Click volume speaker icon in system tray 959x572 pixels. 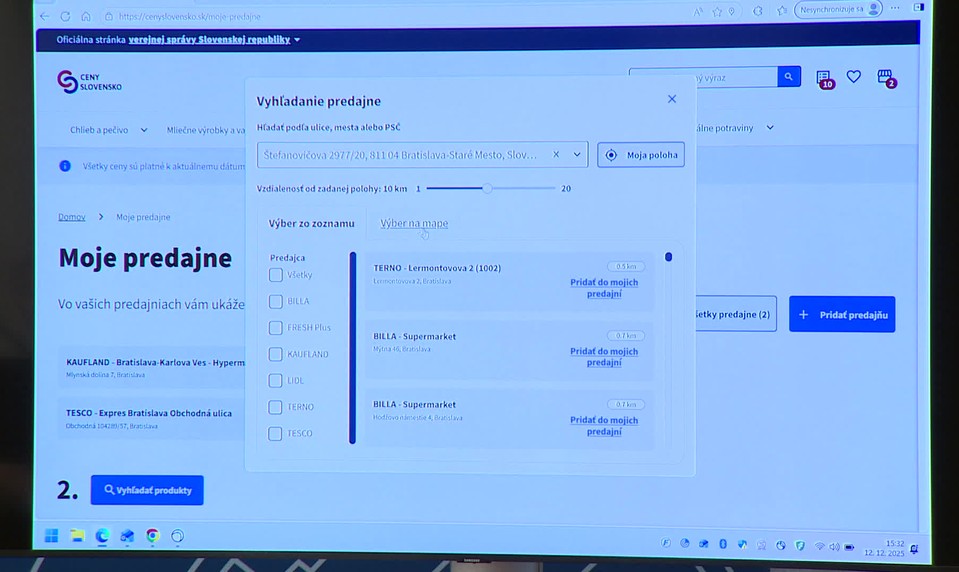834,546
